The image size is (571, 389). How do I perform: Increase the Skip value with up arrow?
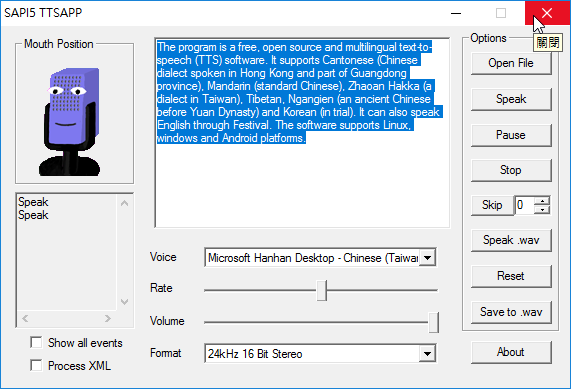[542, 201]
